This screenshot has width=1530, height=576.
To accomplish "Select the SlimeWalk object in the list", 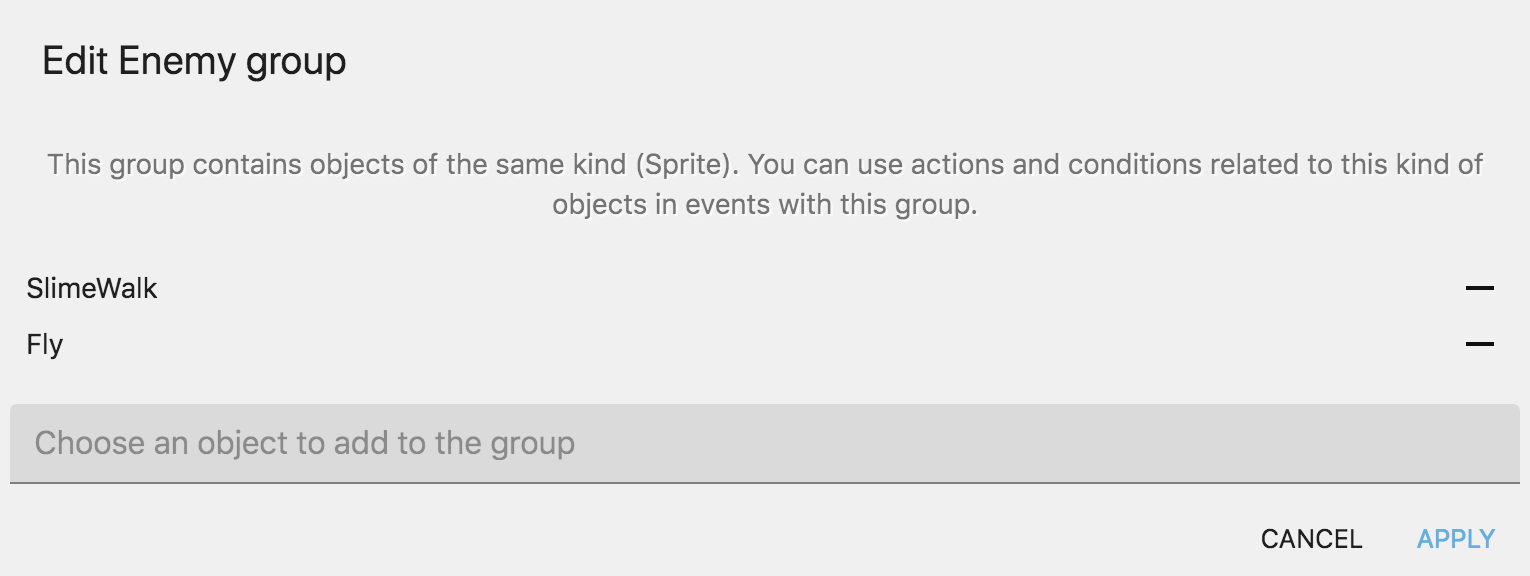I will (x=92, y=289).
